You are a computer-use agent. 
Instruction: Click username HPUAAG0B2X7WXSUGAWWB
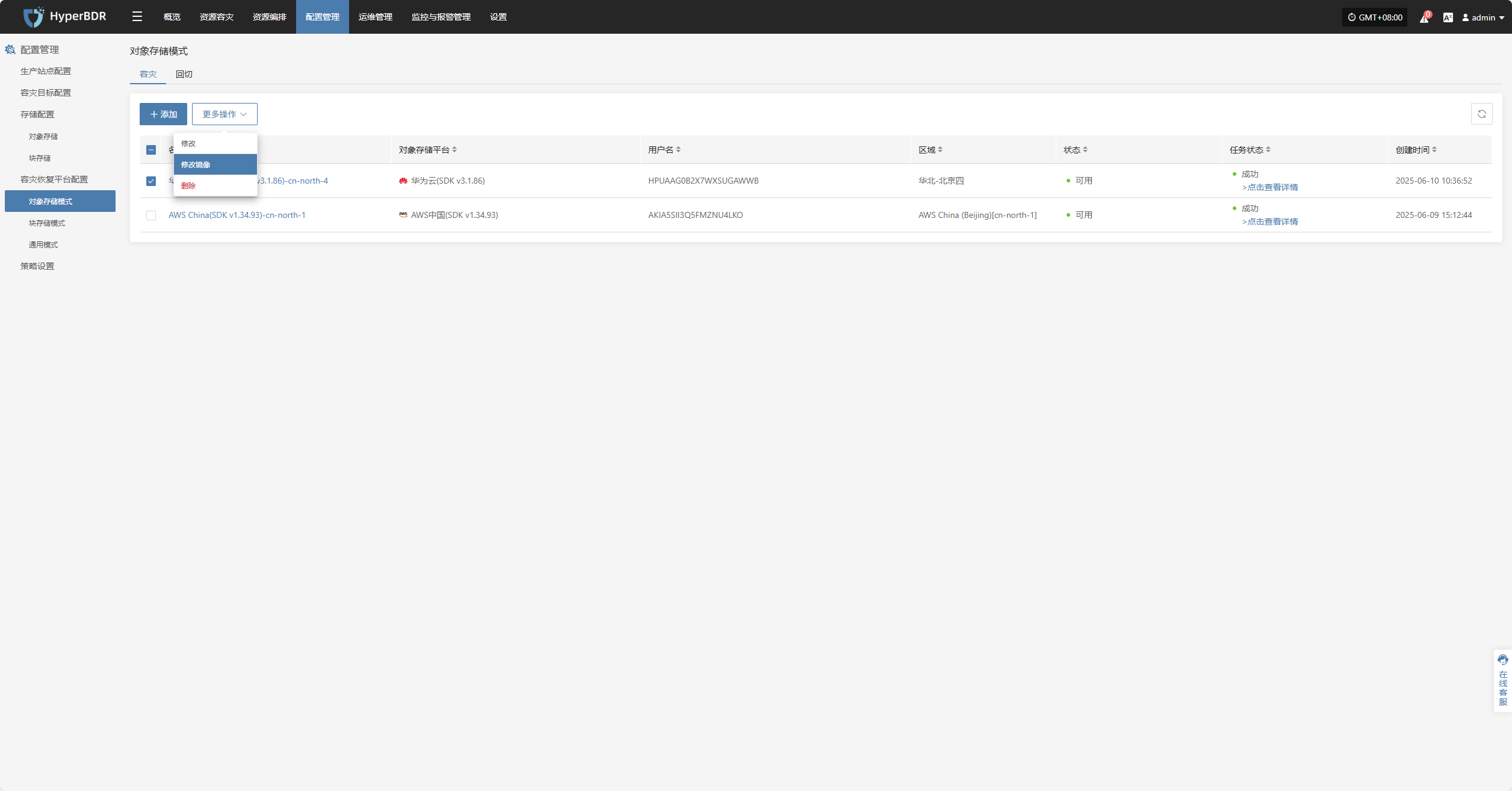[x=703, y=181]
